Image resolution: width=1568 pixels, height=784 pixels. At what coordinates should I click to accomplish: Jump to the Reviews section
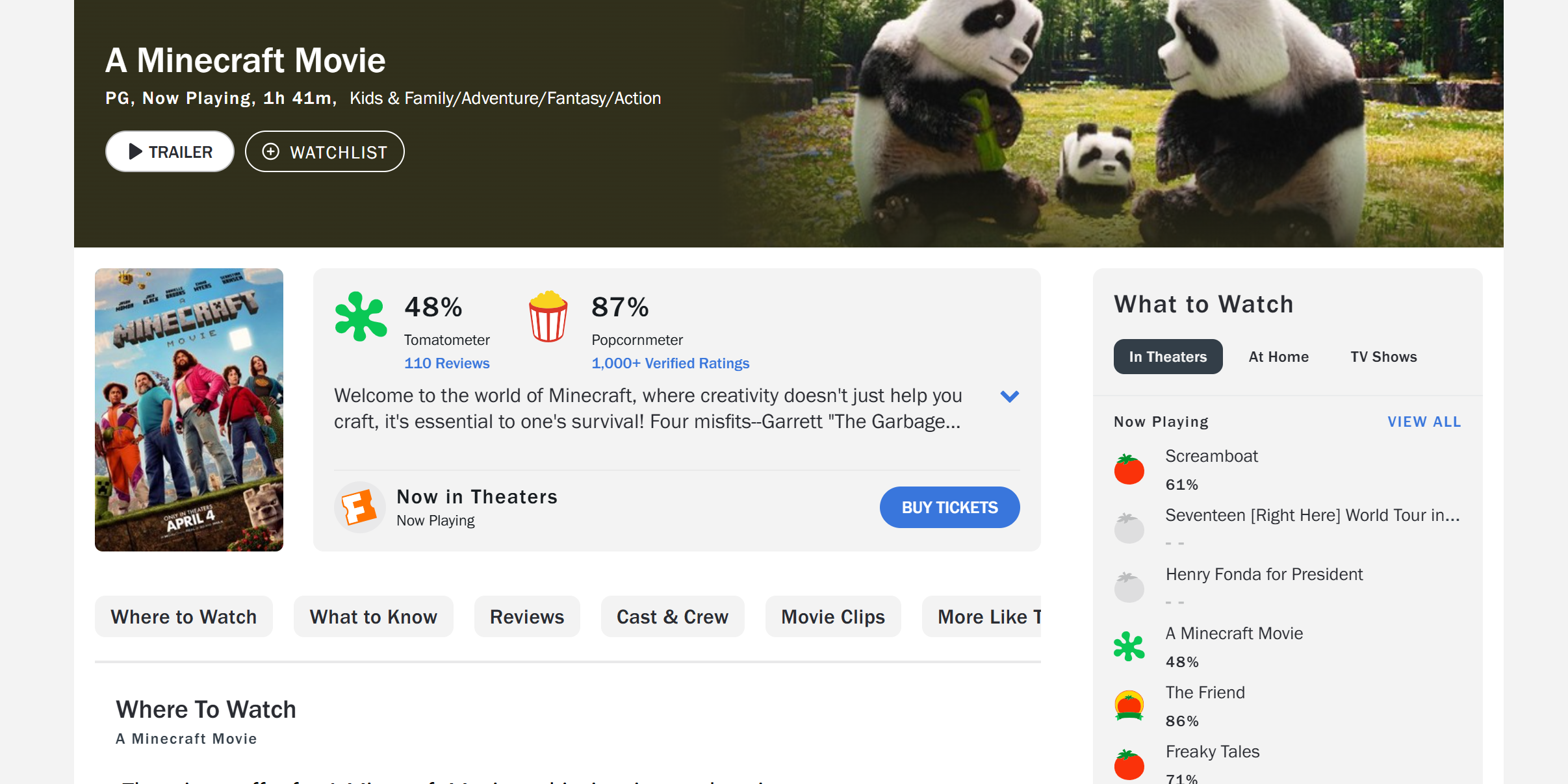pos(527,616)
